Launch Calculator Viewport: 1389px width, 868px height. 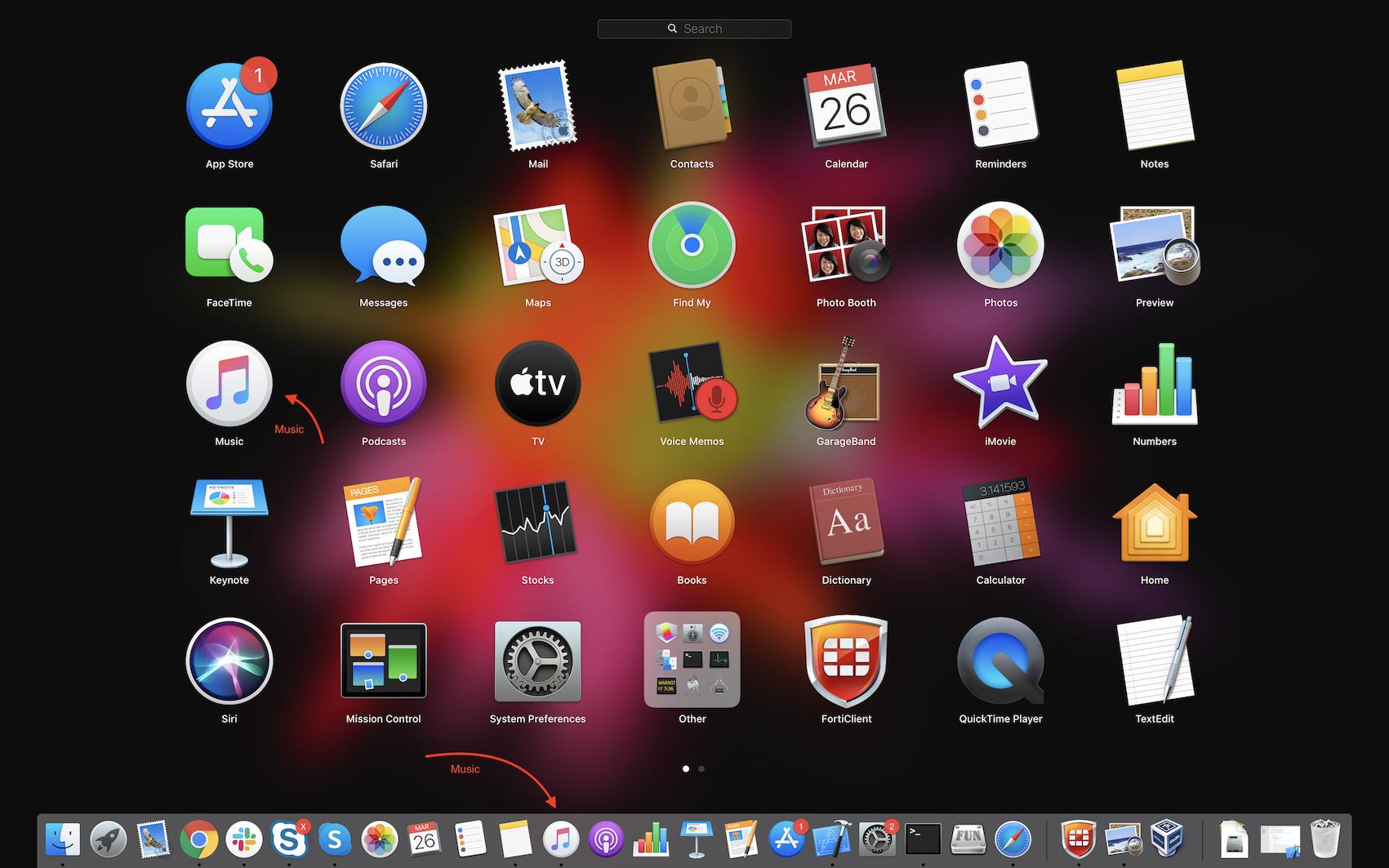tap(1000, 523)
